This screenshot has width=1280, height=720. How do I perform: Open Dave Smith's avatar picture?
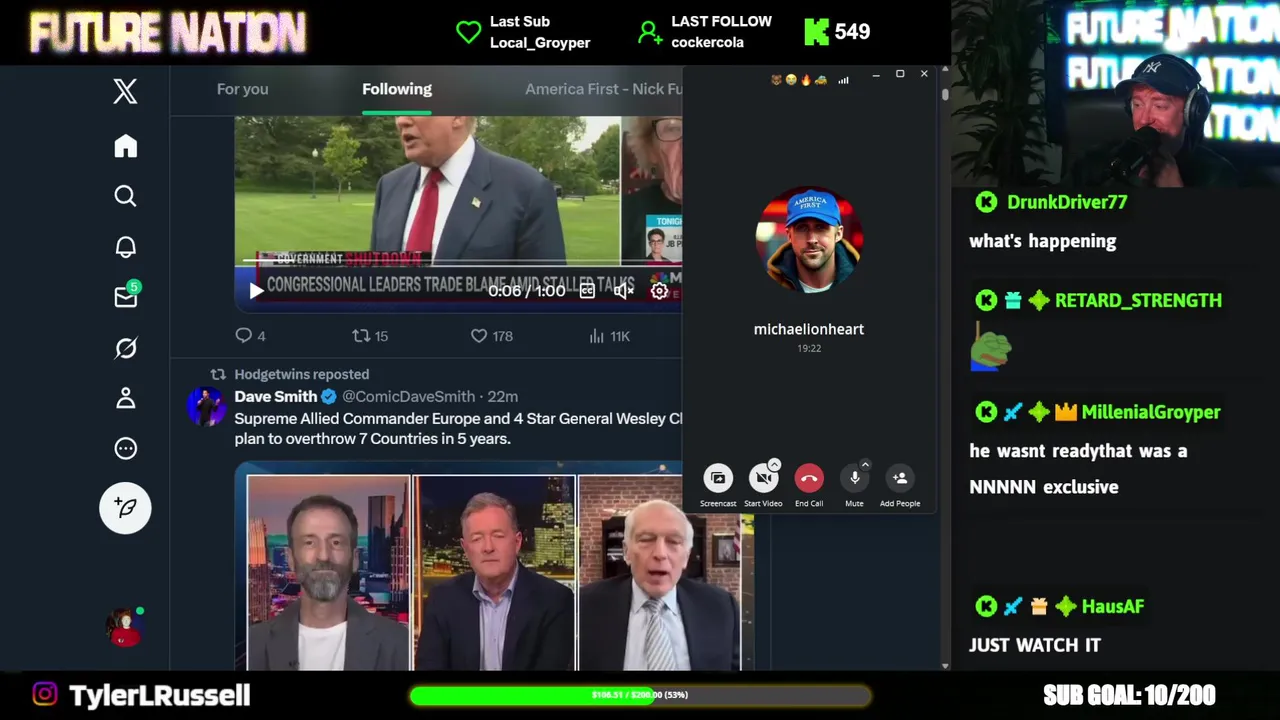206,406
